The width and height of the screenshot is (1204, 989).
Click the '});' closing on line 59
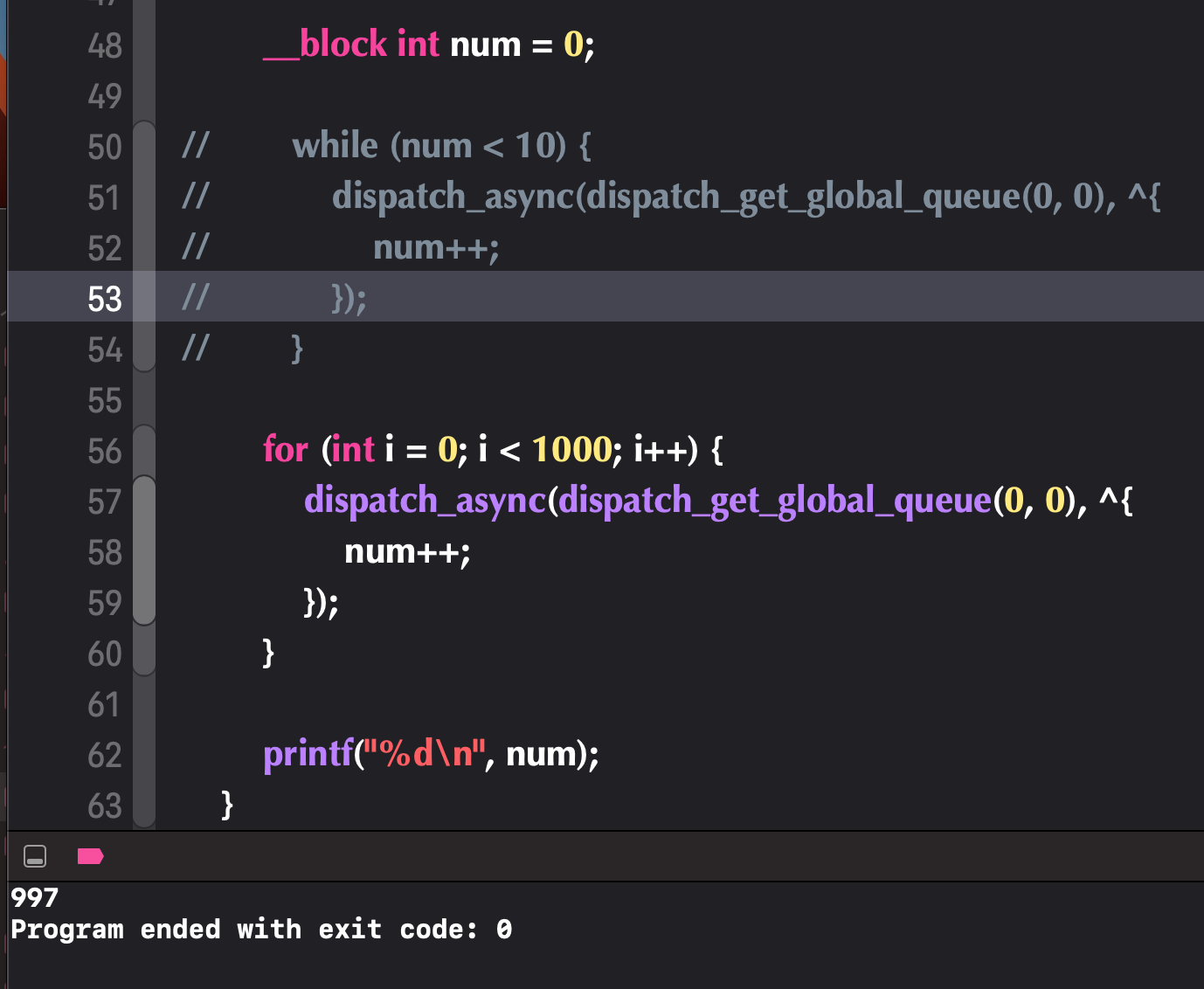pyautogui.click(x=321, y=602)
